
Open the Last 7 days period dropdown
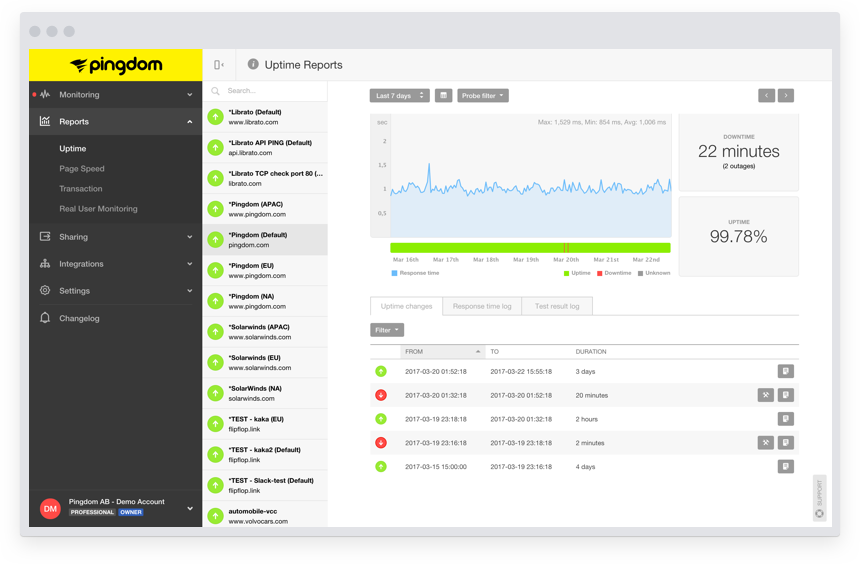[400, 95]
